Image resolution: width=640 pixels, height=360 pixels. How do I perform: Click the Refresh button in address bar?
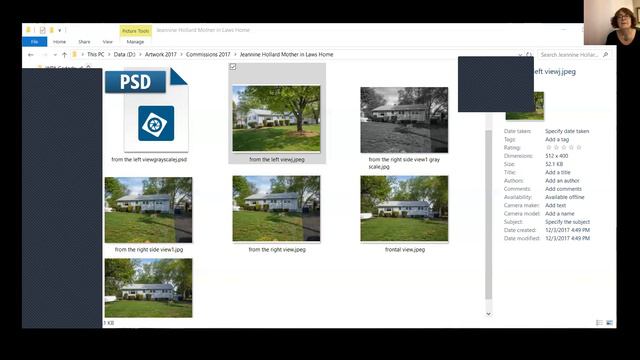pyautogui.click(x=529, y=54)
